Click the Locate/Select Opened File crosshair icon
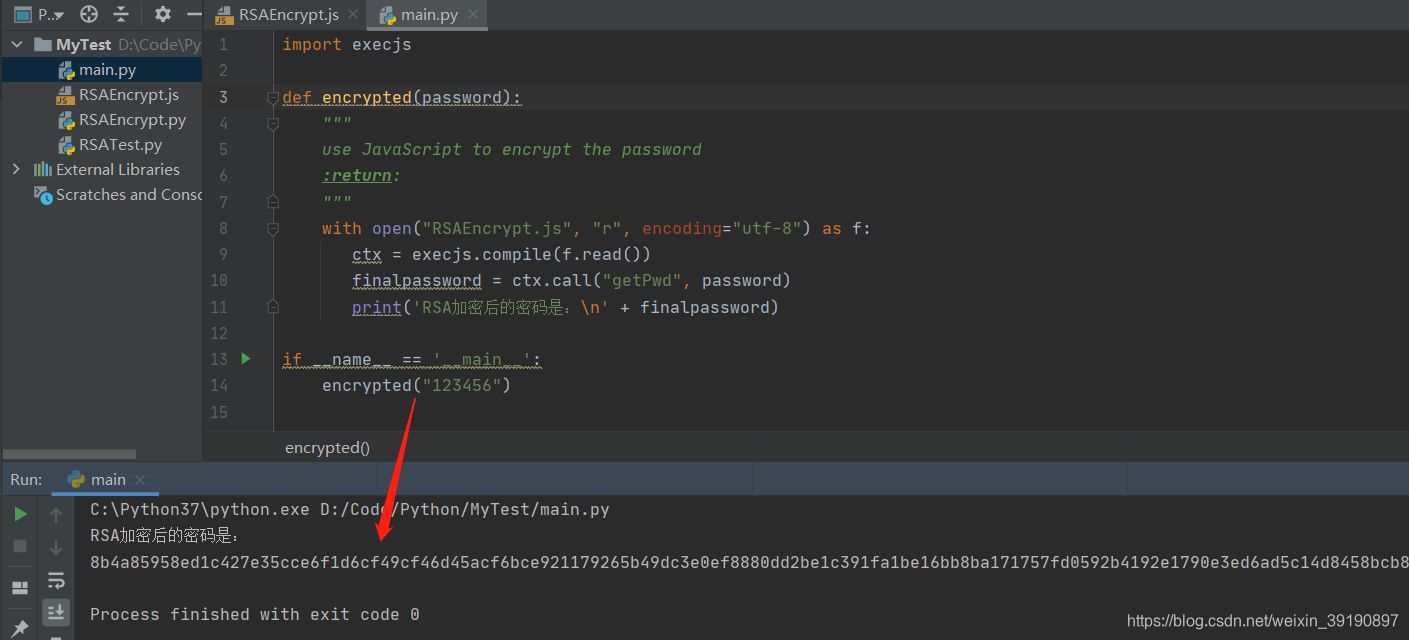Screen dimensions: 1409x640 (x=89, y=14)
